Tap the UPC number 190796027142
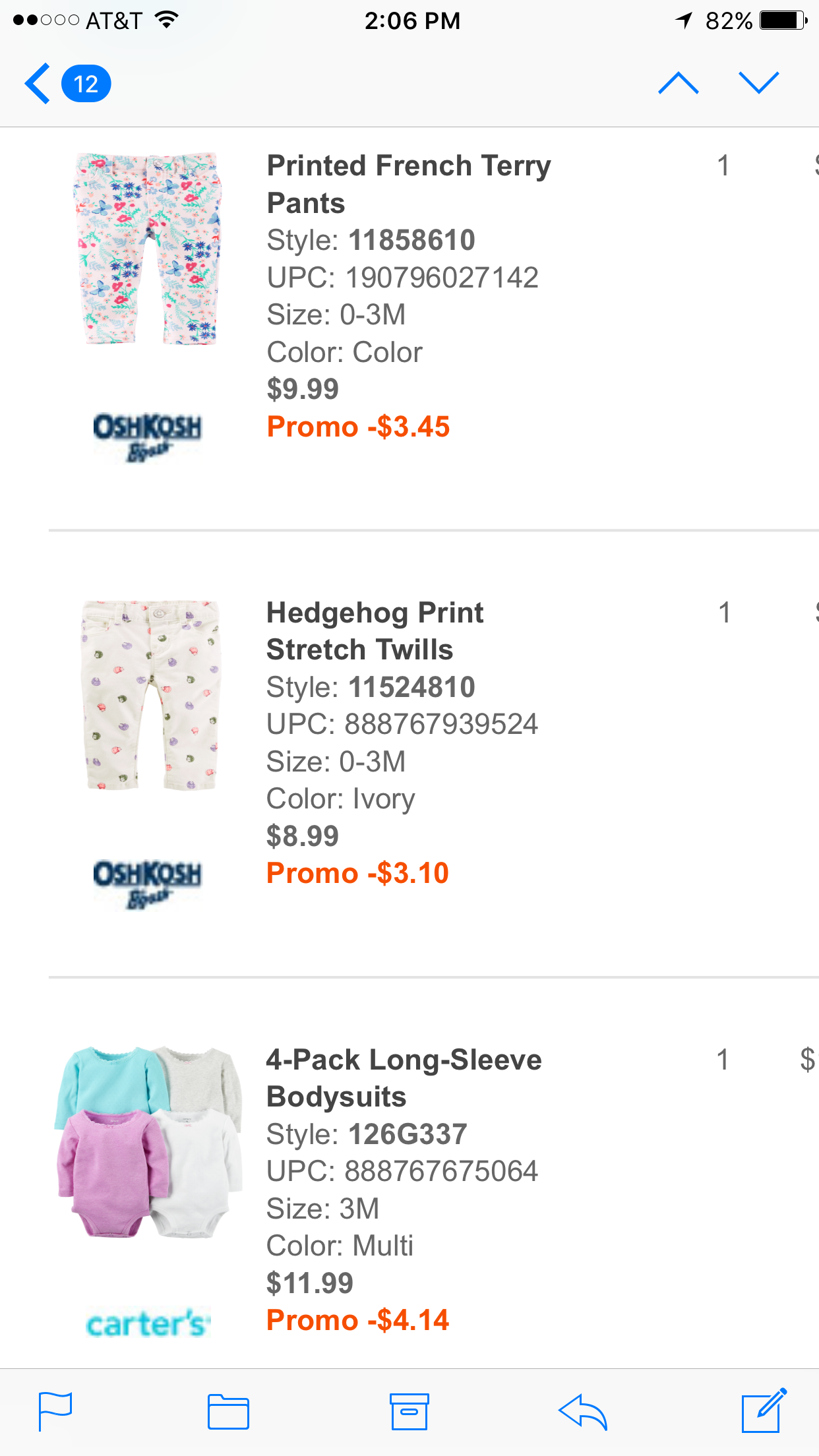This screenshot has width=819, height=1456. (442, 278)
